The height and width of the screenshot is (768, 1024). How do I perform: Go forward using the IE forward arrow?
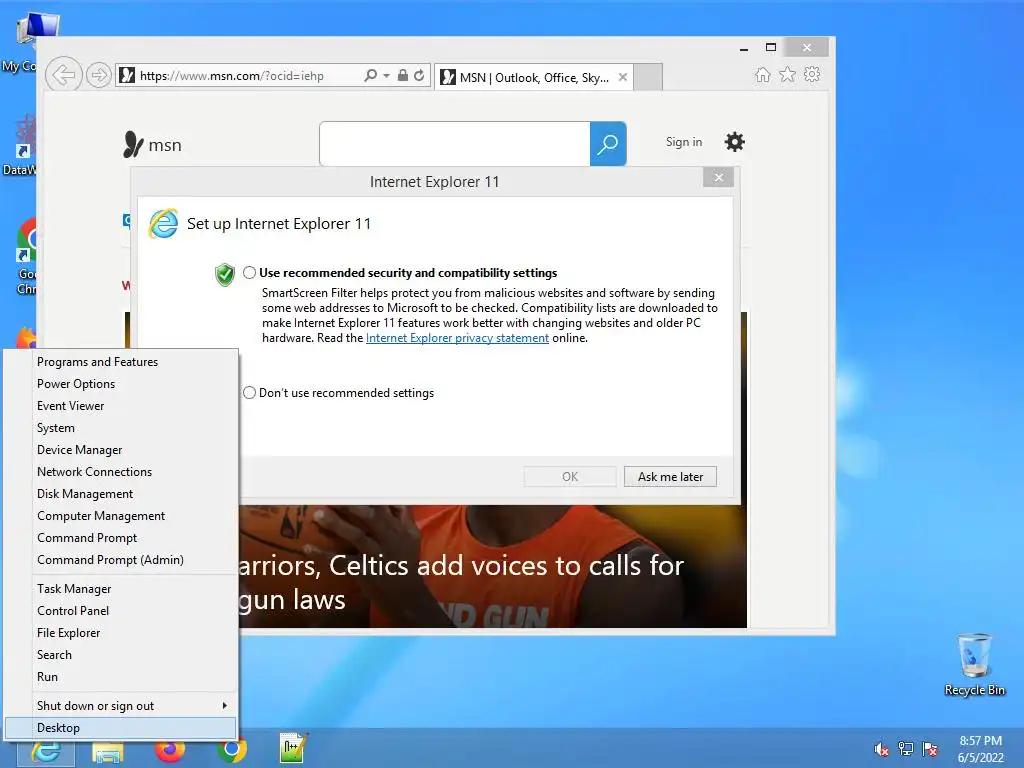point(99,75)
